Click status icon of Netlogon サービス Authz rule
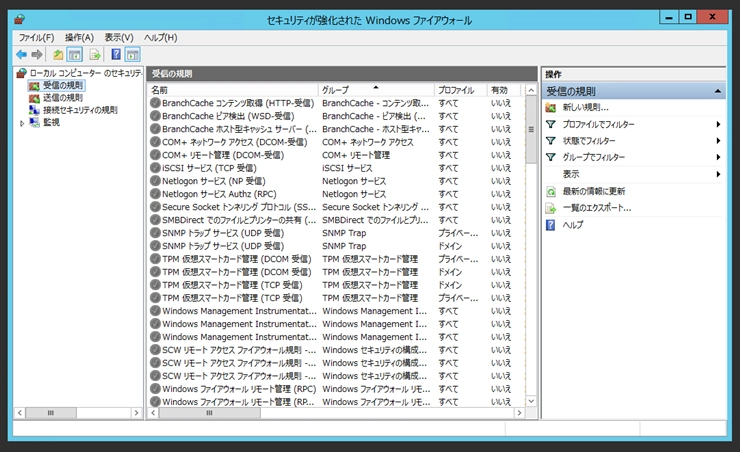This screenshot has height=452, width=740. [155, 193]
